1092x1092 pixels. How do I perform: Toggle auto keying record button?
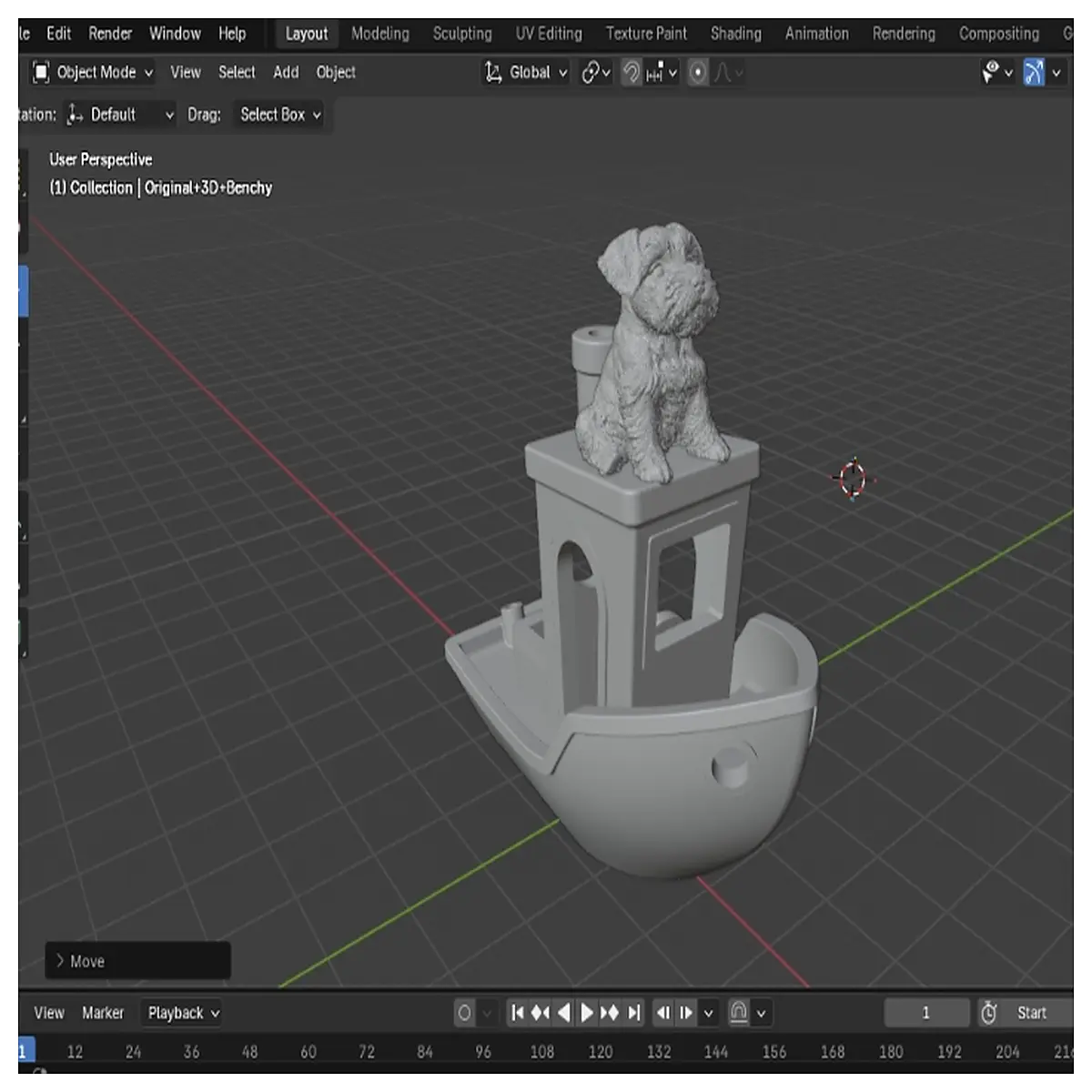click(x=464, y=1013)
